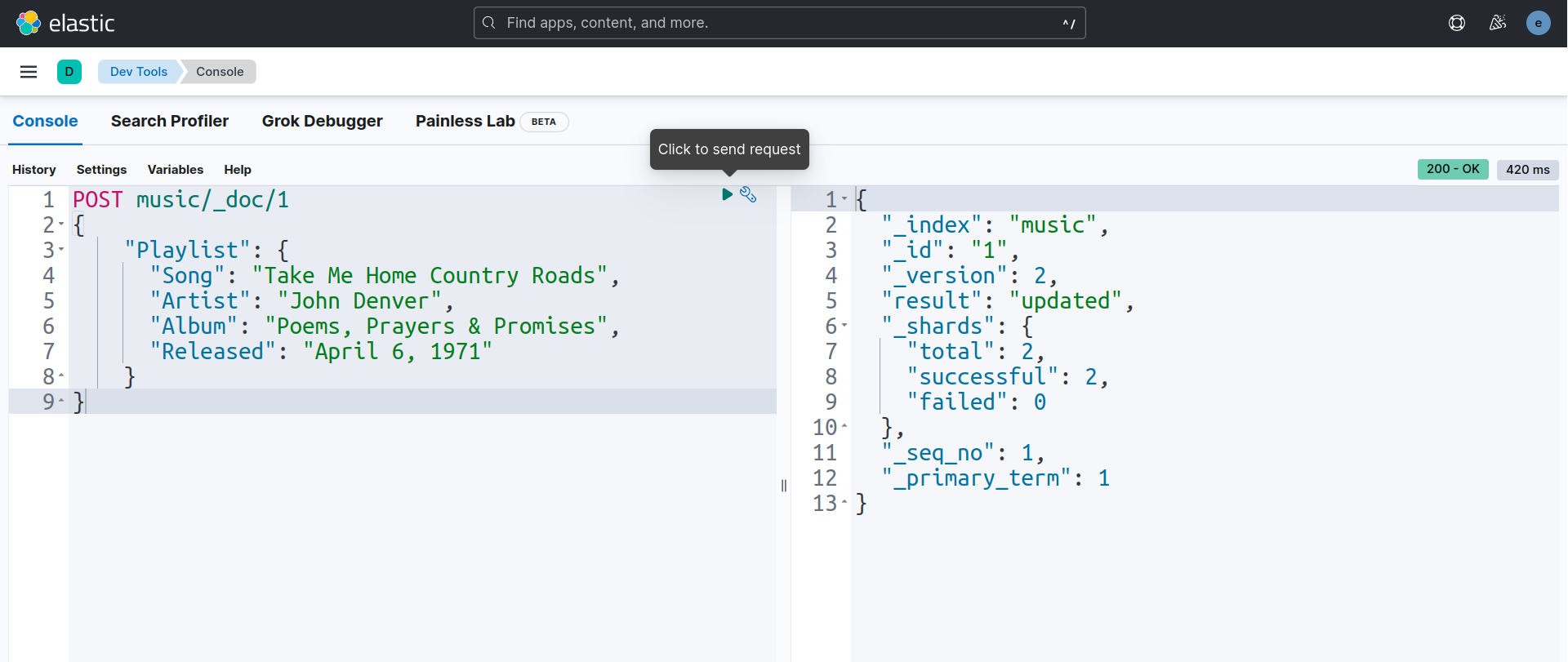
Task: Collapse the request body at line 2
Action: coord(61,224)
